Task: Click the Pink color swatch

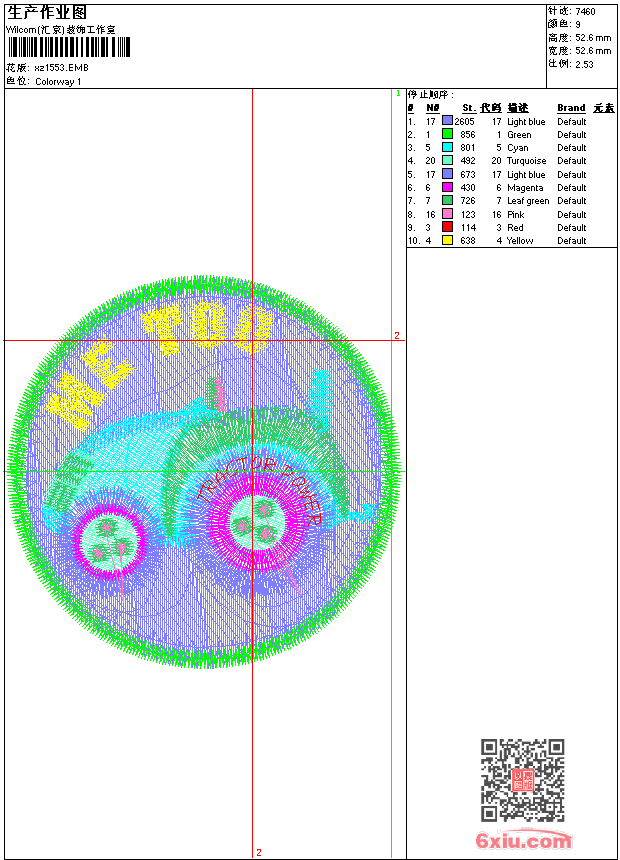Action: click(447, 214)
